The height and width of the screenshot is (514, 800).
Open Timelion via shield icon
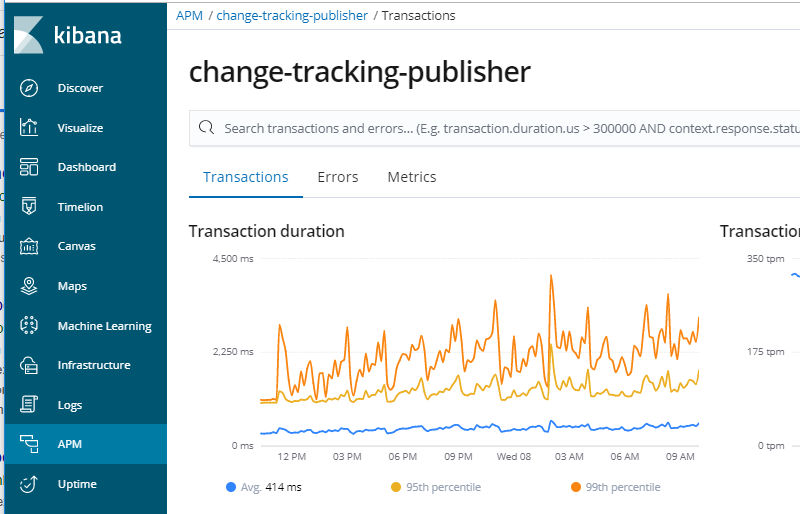29,206
